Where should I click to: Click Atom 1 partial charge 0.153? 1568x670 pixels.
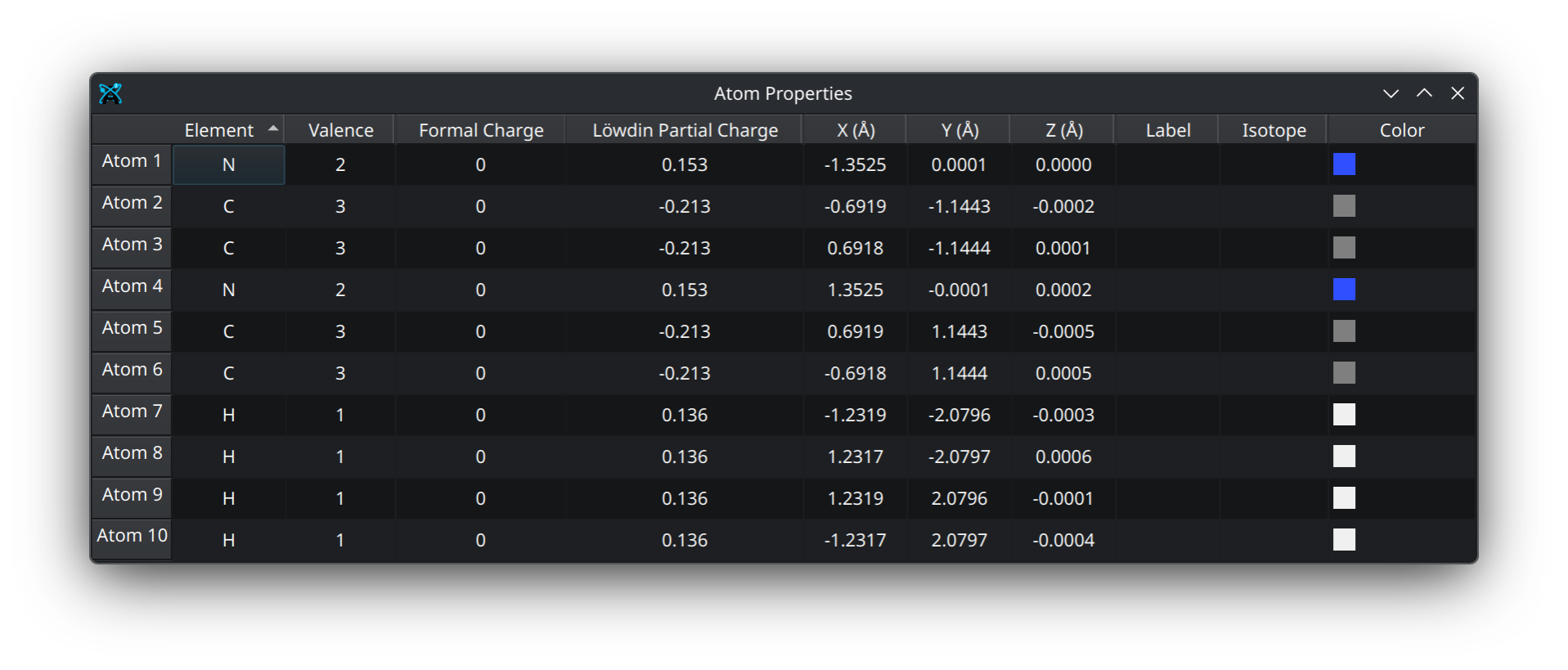(684, 165)
